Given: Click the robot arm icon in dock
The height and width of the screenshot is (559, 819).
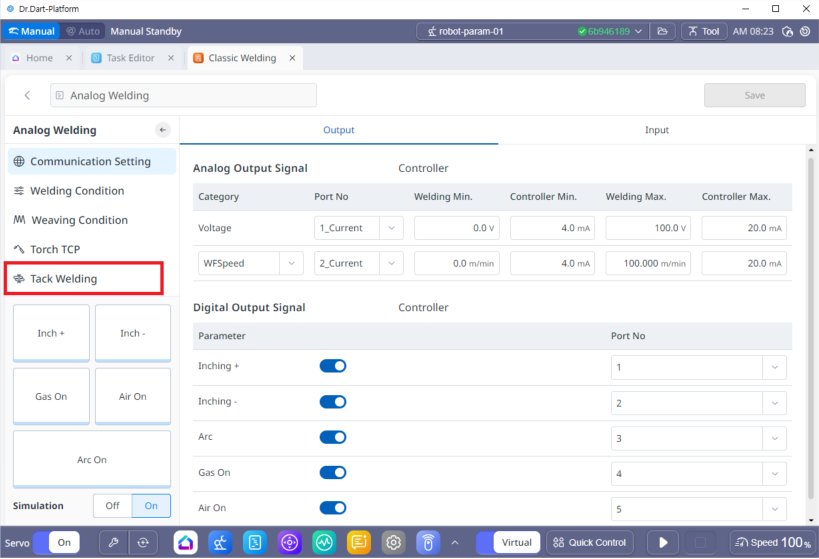Looking at the screenshot, I should (220, 542).
